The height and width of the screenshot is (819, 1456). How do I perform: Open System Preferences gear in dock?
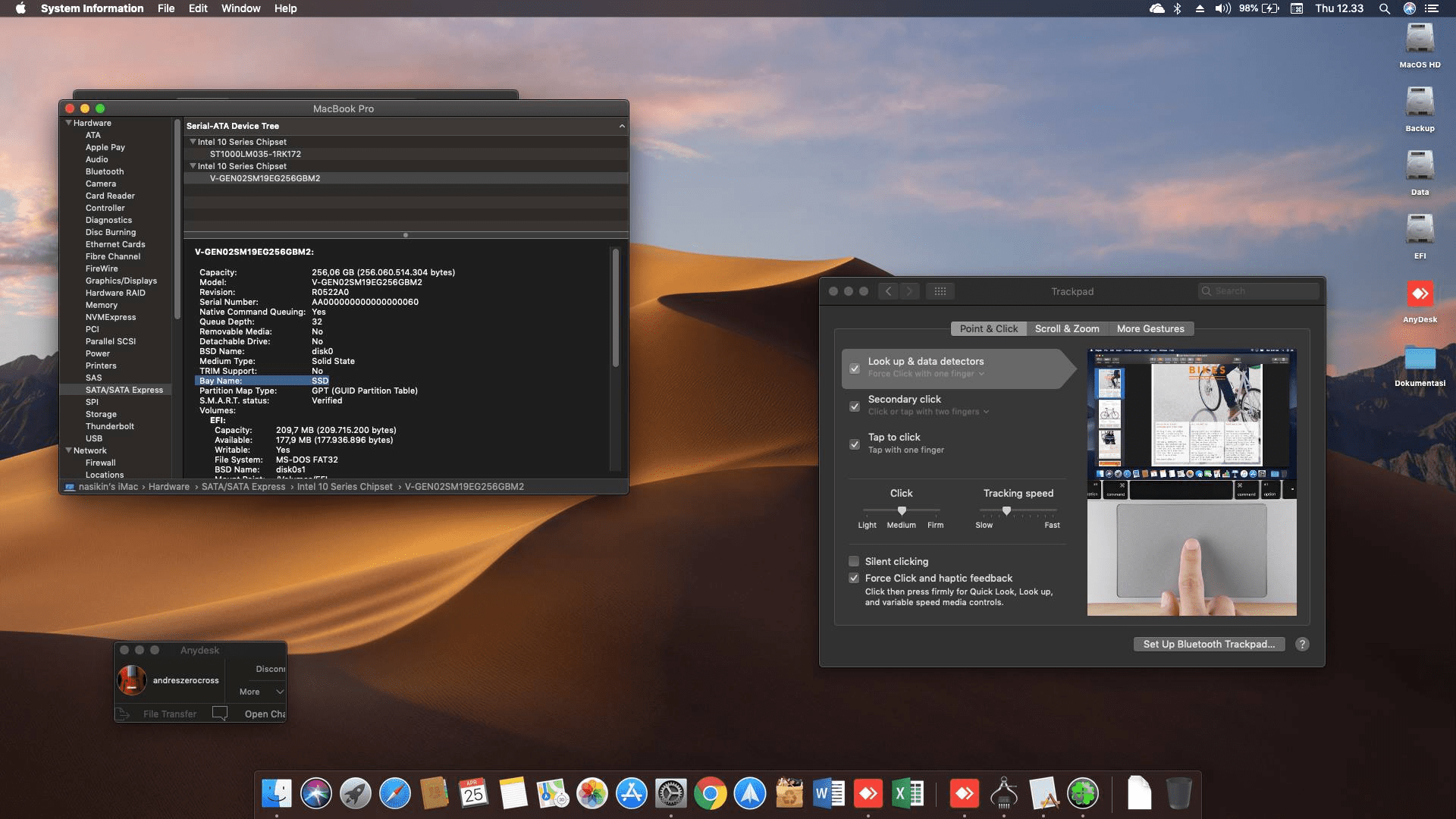(x=671, y=794)
